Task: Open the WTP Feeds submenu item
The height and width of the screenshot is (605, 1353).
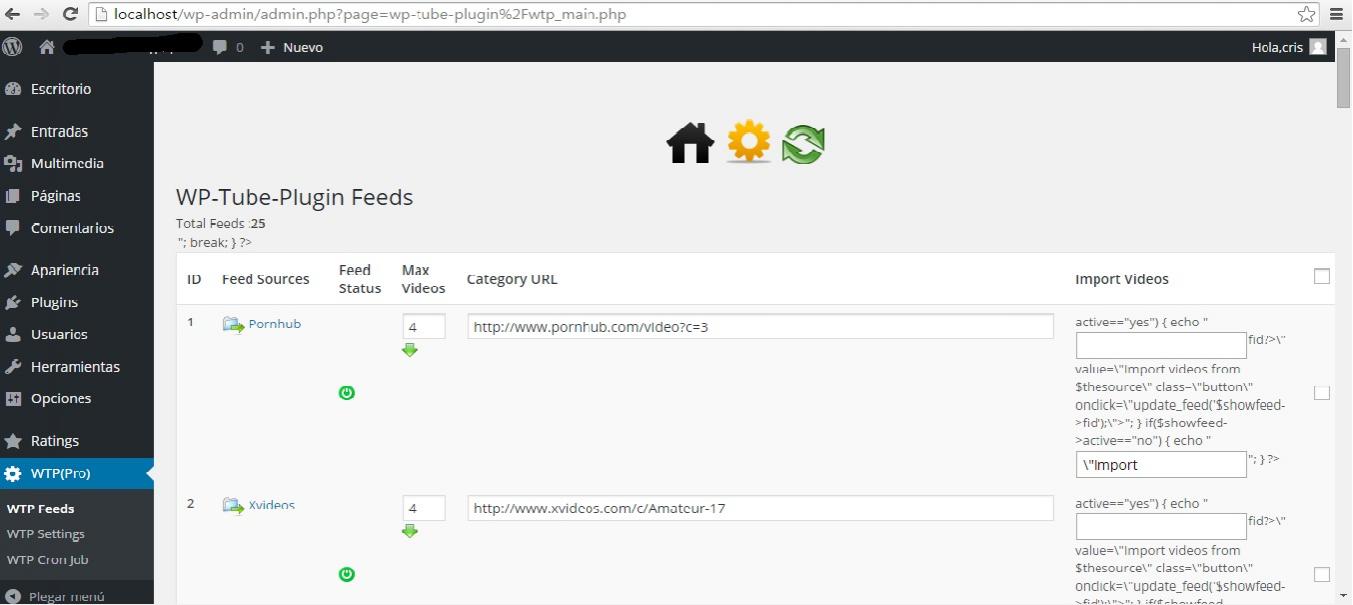Action: (x=40, y=508)
